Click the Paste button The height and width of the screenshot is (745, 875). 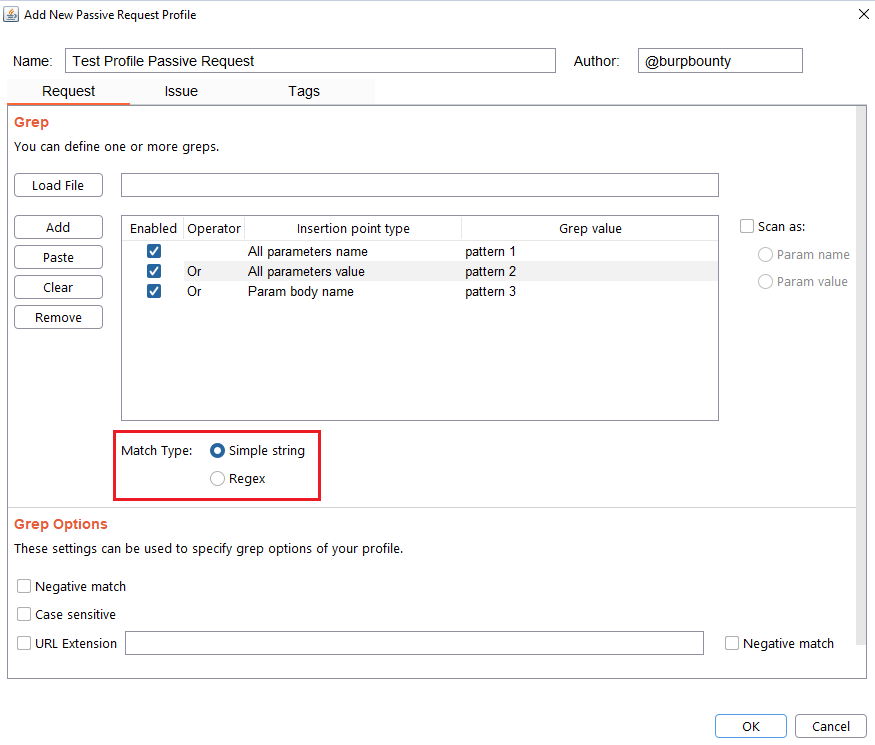(58, 257)
